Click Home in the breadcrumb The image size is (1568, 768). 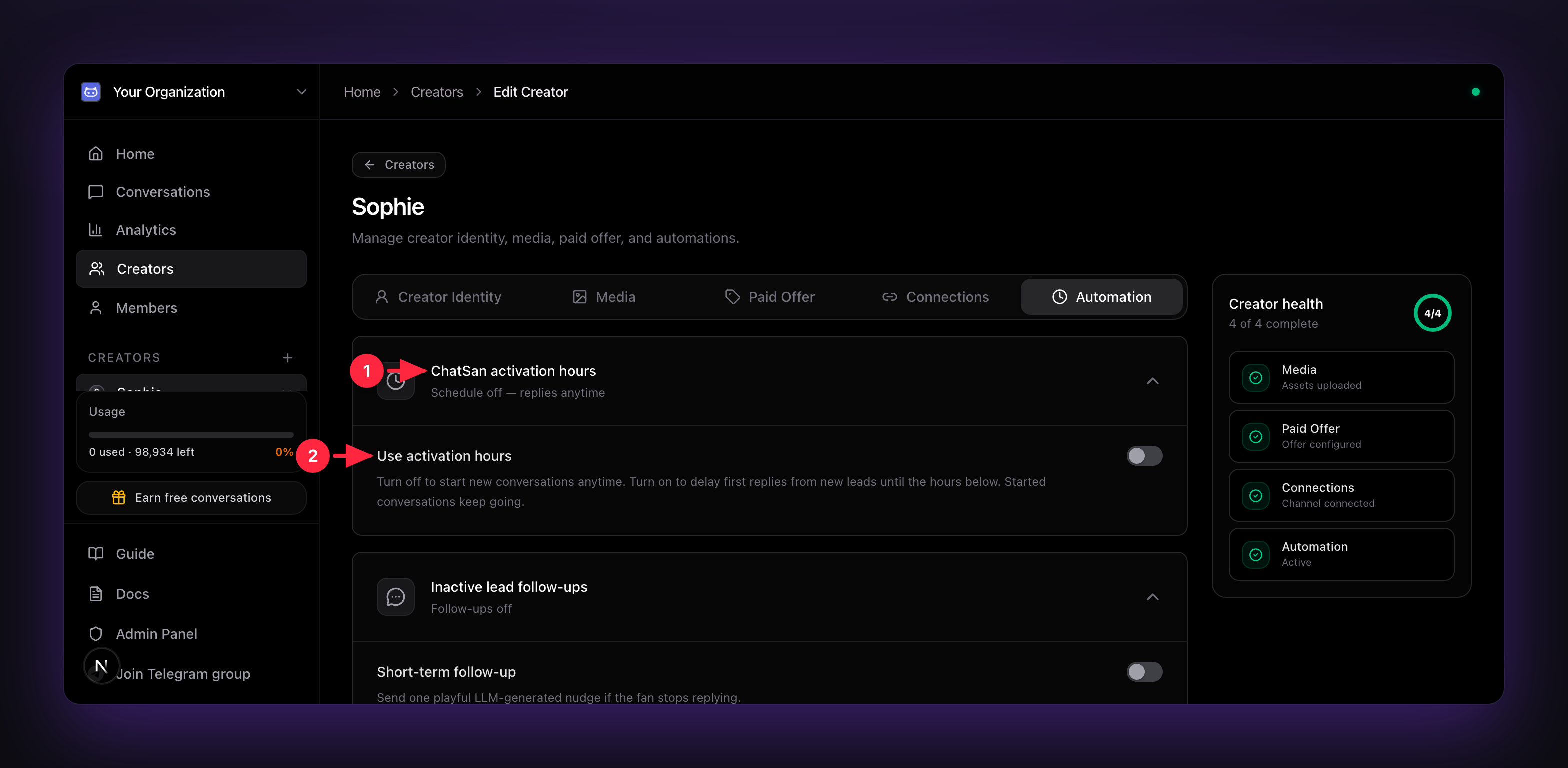click(362, 92)
